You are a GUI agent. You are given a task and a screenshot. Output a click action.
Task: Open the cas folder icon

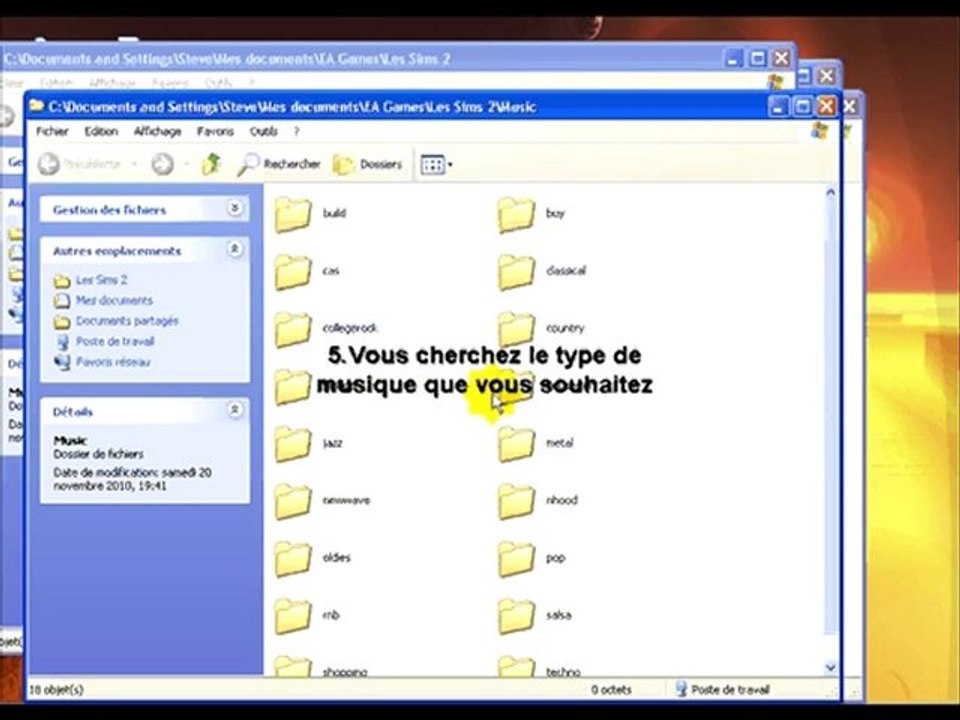(292, 272)
